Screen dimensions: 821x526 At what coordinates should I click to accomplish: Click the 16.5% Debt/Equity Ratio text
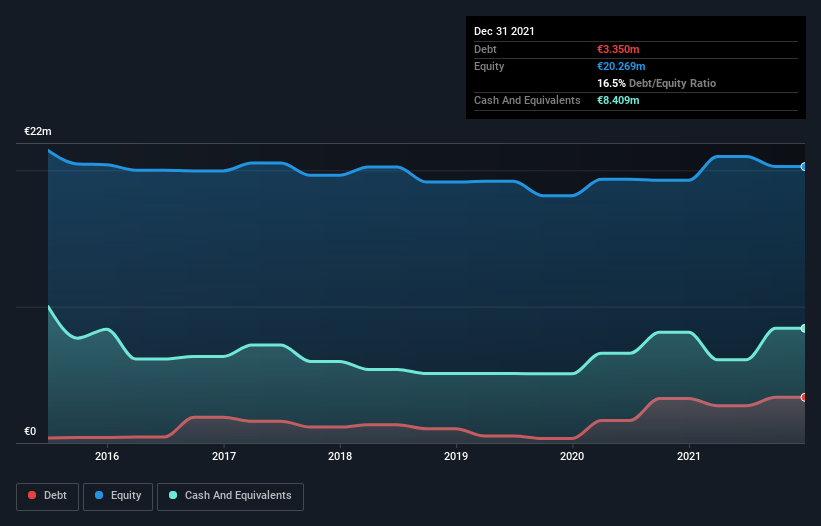pos(657,83)
